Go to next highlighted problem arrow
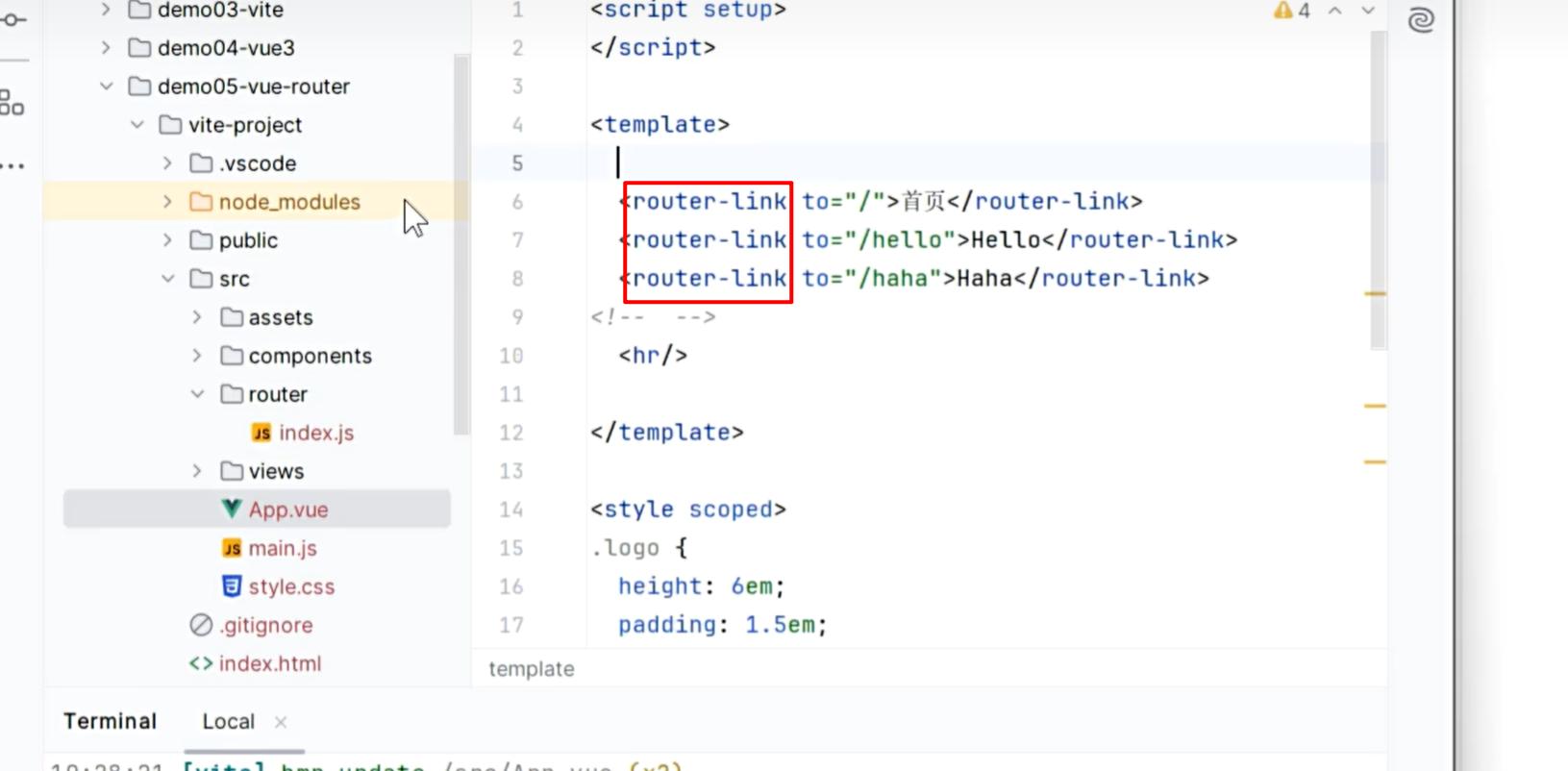 [x=1368, y=11]
